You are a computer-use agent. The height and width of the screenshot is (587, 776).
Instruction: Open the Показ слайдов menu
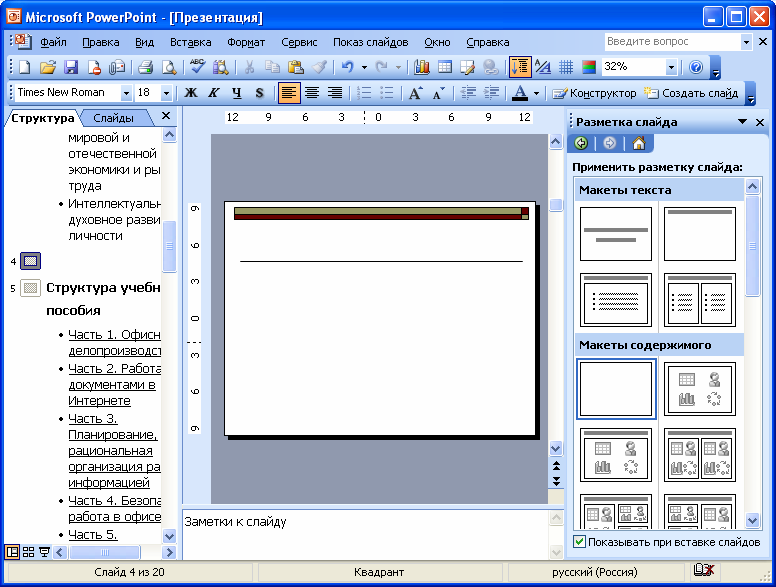[371, 42]
